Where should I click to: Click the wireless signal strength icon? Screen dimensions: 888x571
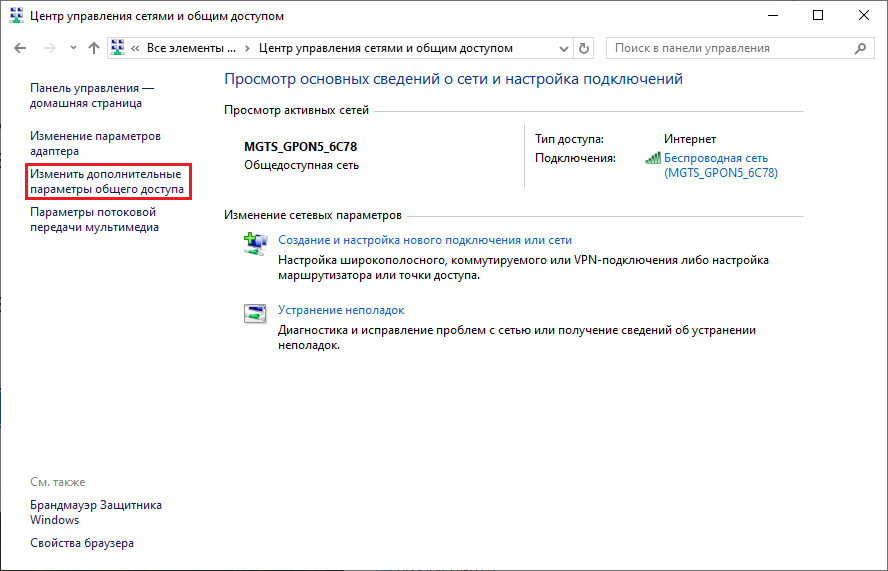point(653,158)
